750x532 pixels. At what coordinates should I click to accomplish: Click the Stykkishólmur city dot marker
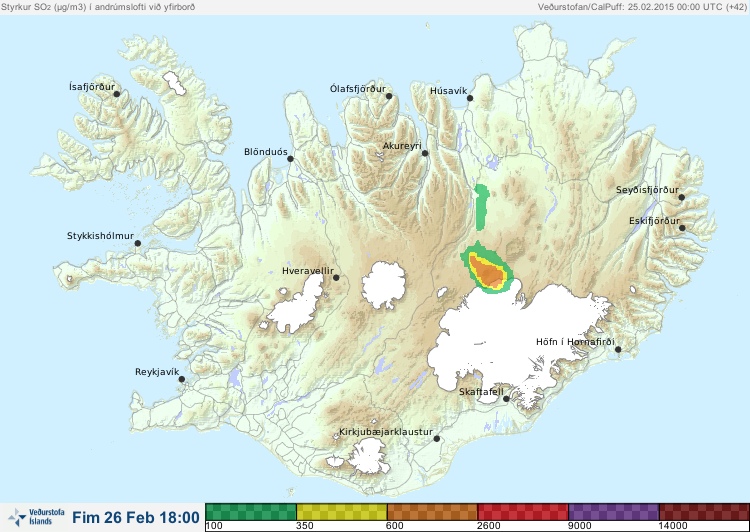point(138,244)
